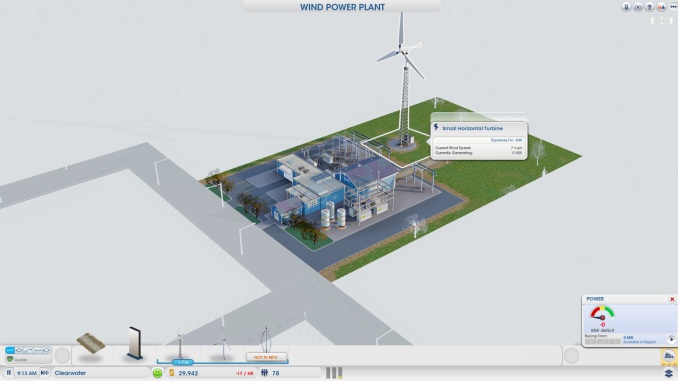Select the straight road drawing tool
The width and height of the screenshot is (678, 381).
tap(10, 350)
